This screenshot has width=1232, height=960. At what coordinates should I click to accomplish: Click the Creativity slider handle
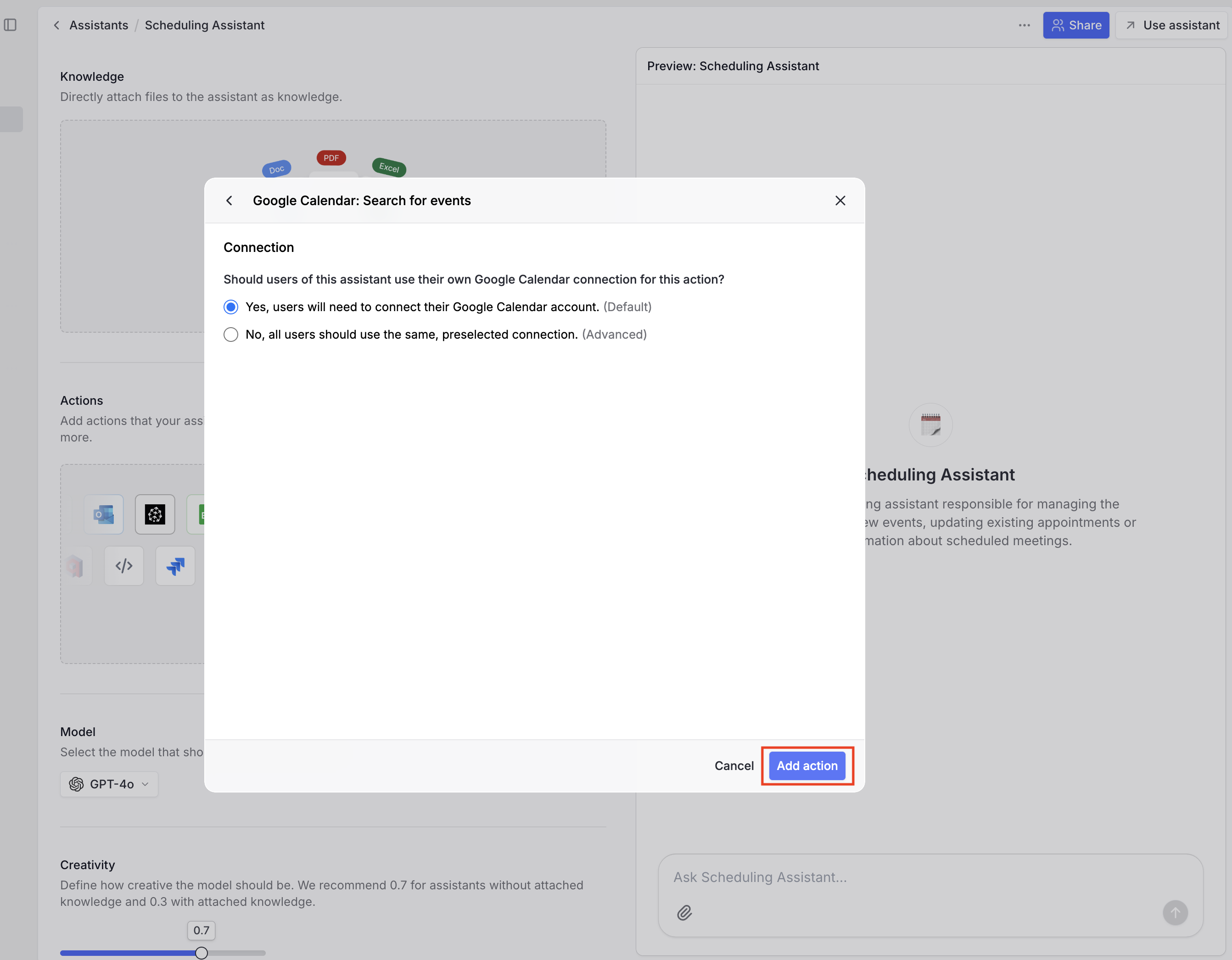pyautogui.click(x=202, y=953)
